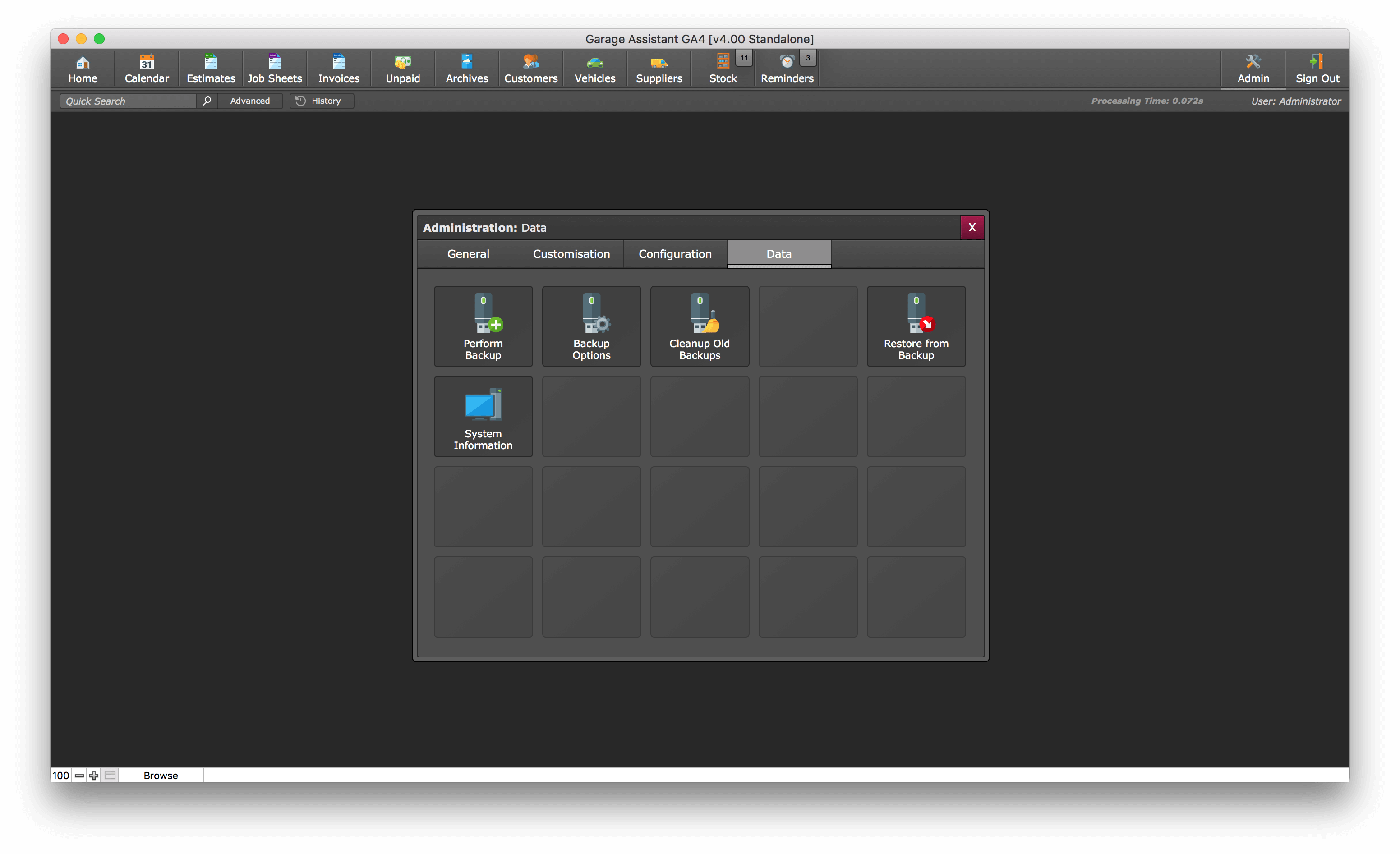Click the quick search magnifier icon
Image resolution: width=1400 pixels, height=854 pixels.
(x=207, y=101)
